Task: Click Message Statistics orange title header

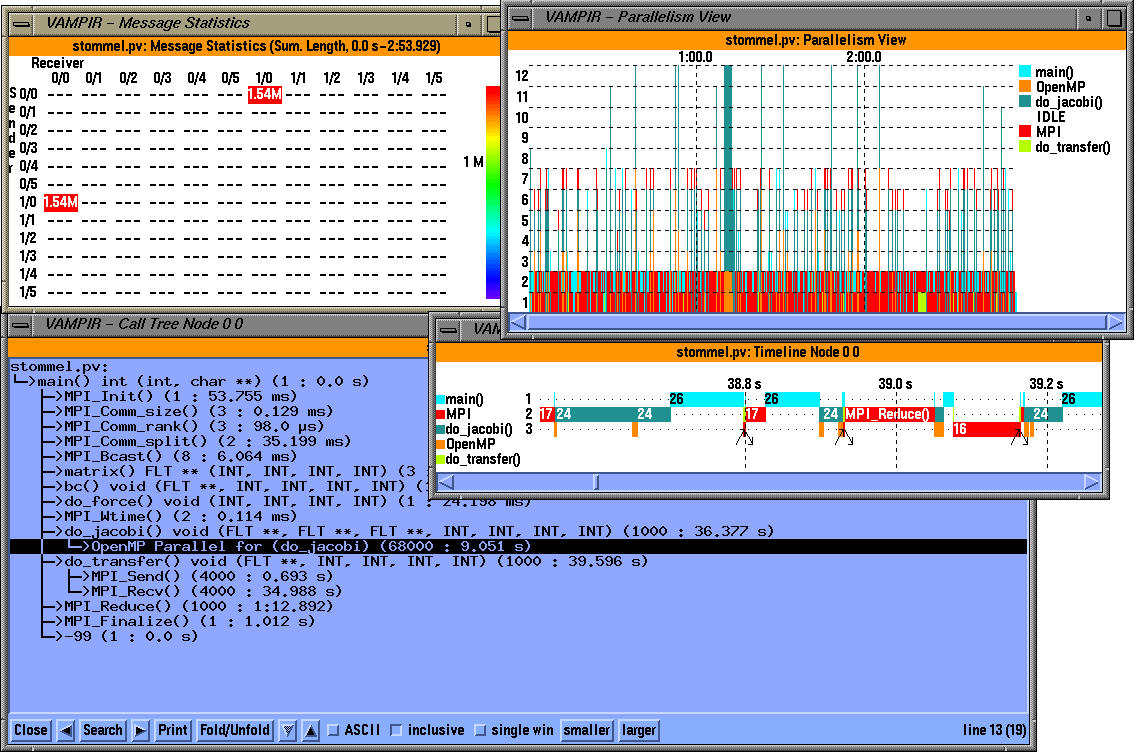Action: point(256,46)
